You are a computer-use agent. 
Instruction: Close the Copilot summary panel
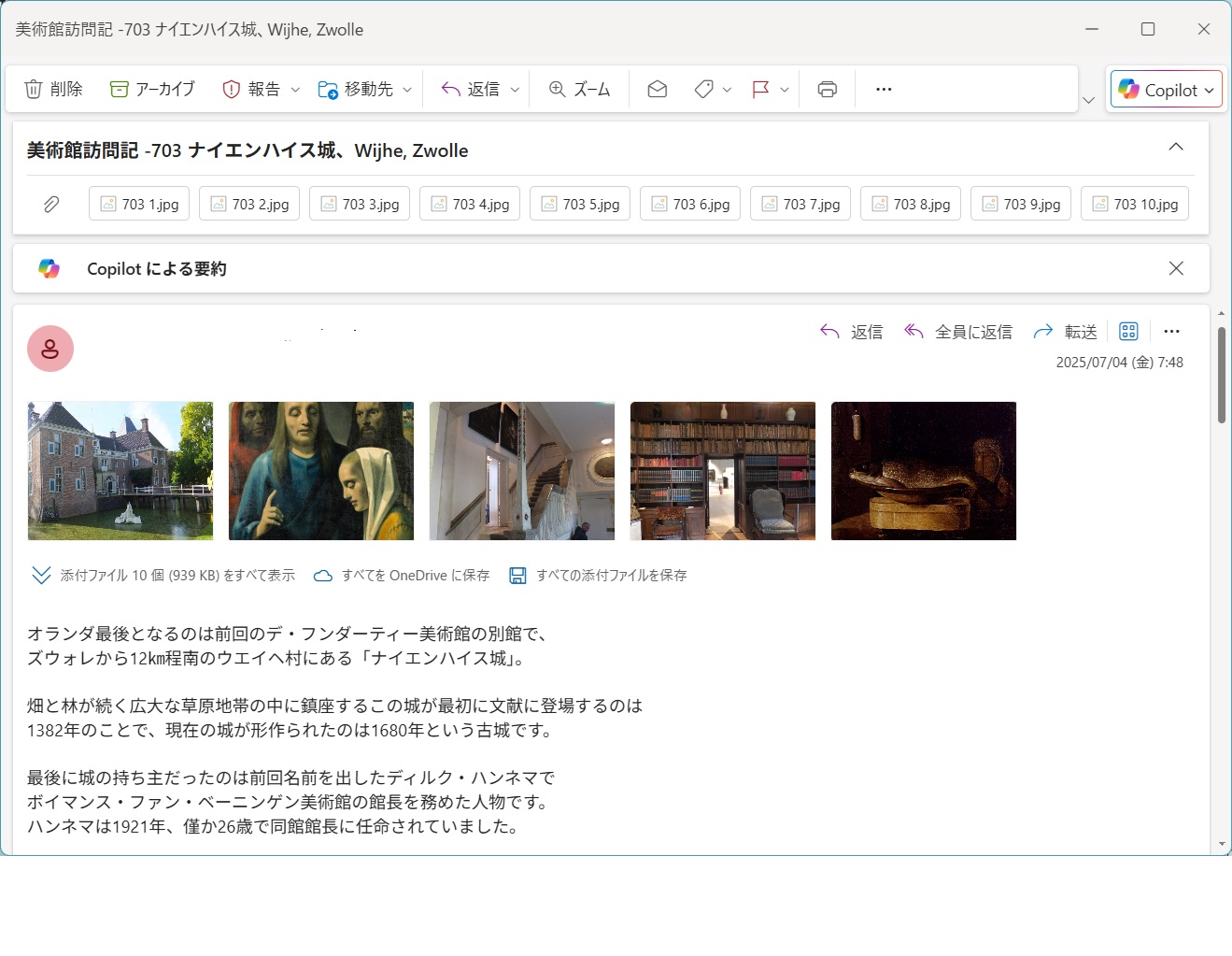[x=1176, y=269]
